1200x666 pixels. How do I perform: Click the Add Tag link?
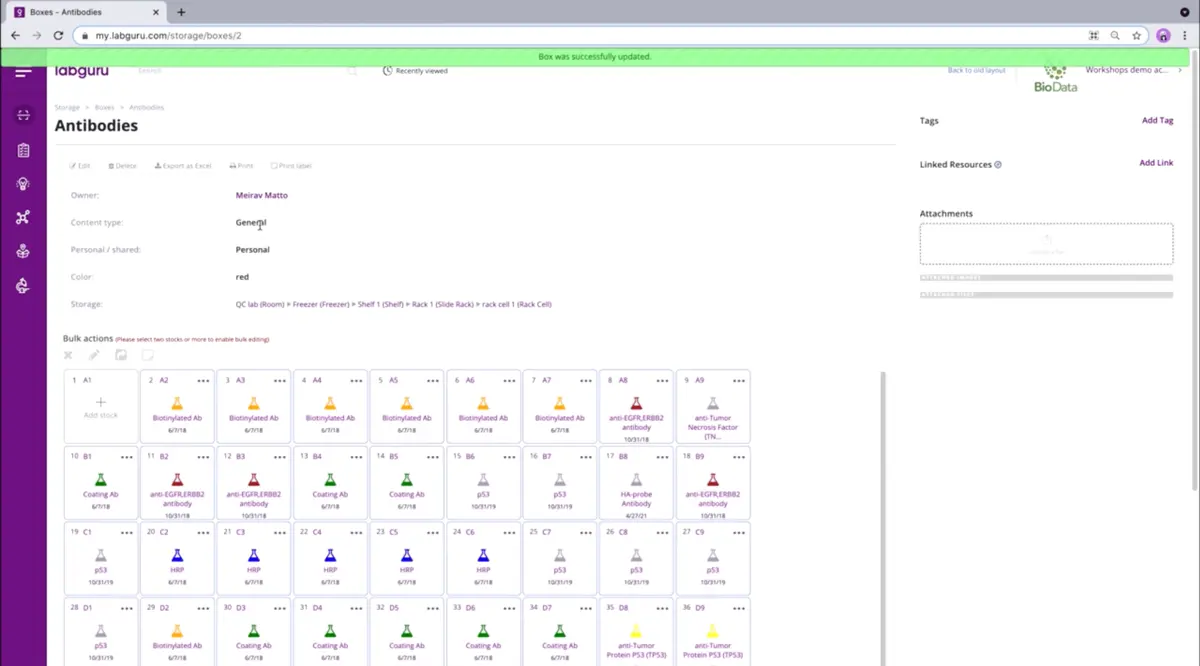tap(1157, 121)
